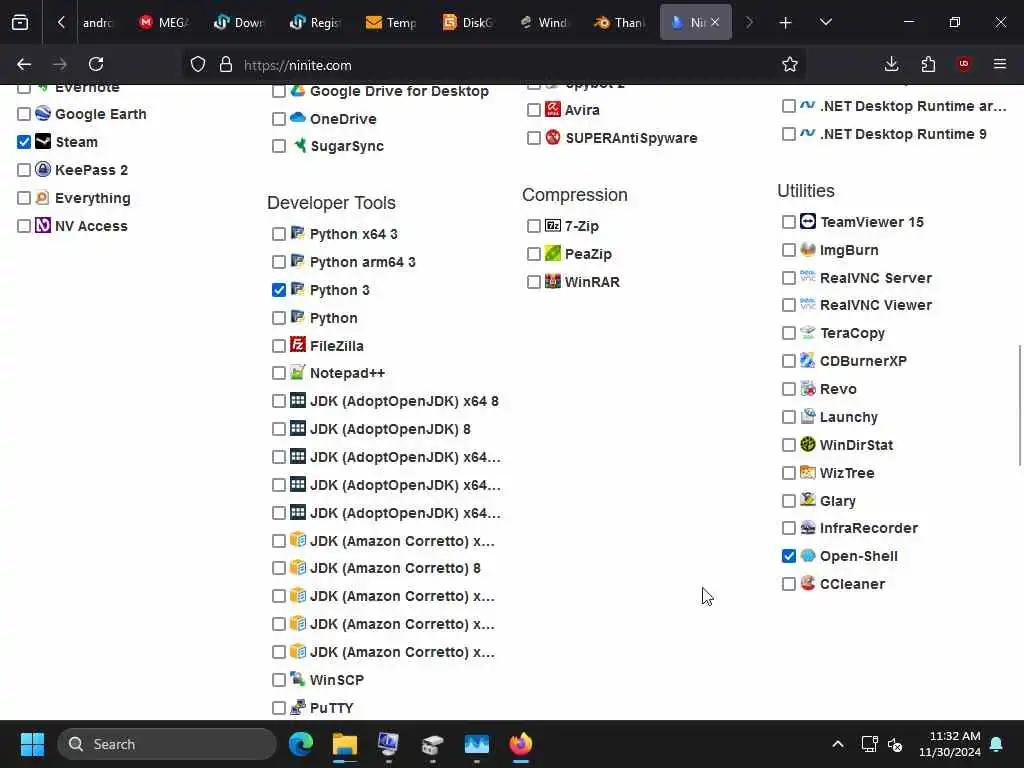Click the Launchy label
1024x768 pixels.
pos(849,417)
